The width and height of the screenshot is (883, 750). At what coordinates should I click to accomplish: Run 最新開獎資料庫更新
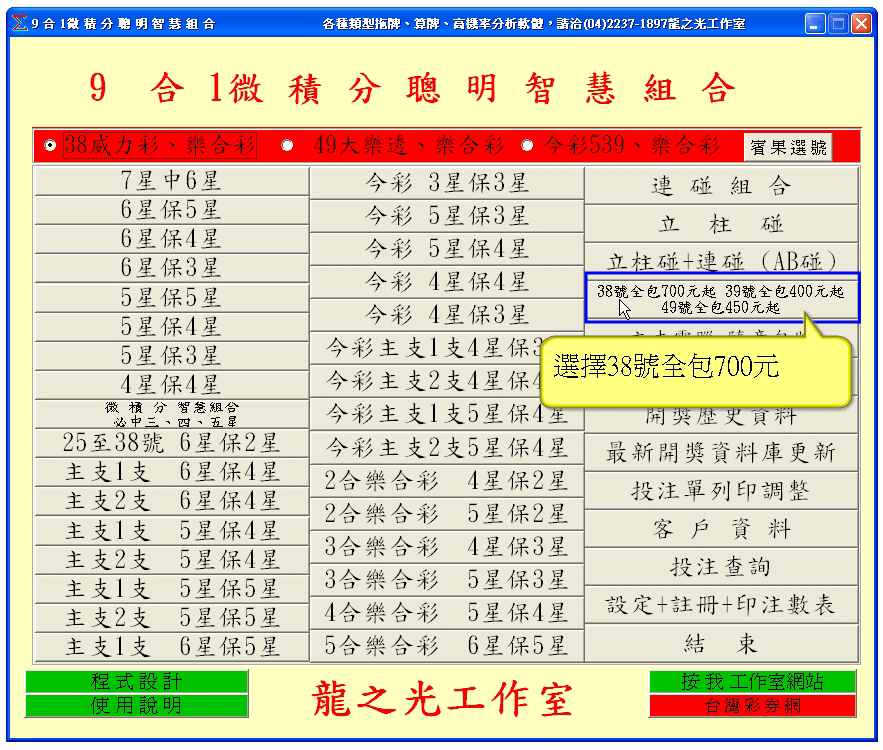[721, 453]
